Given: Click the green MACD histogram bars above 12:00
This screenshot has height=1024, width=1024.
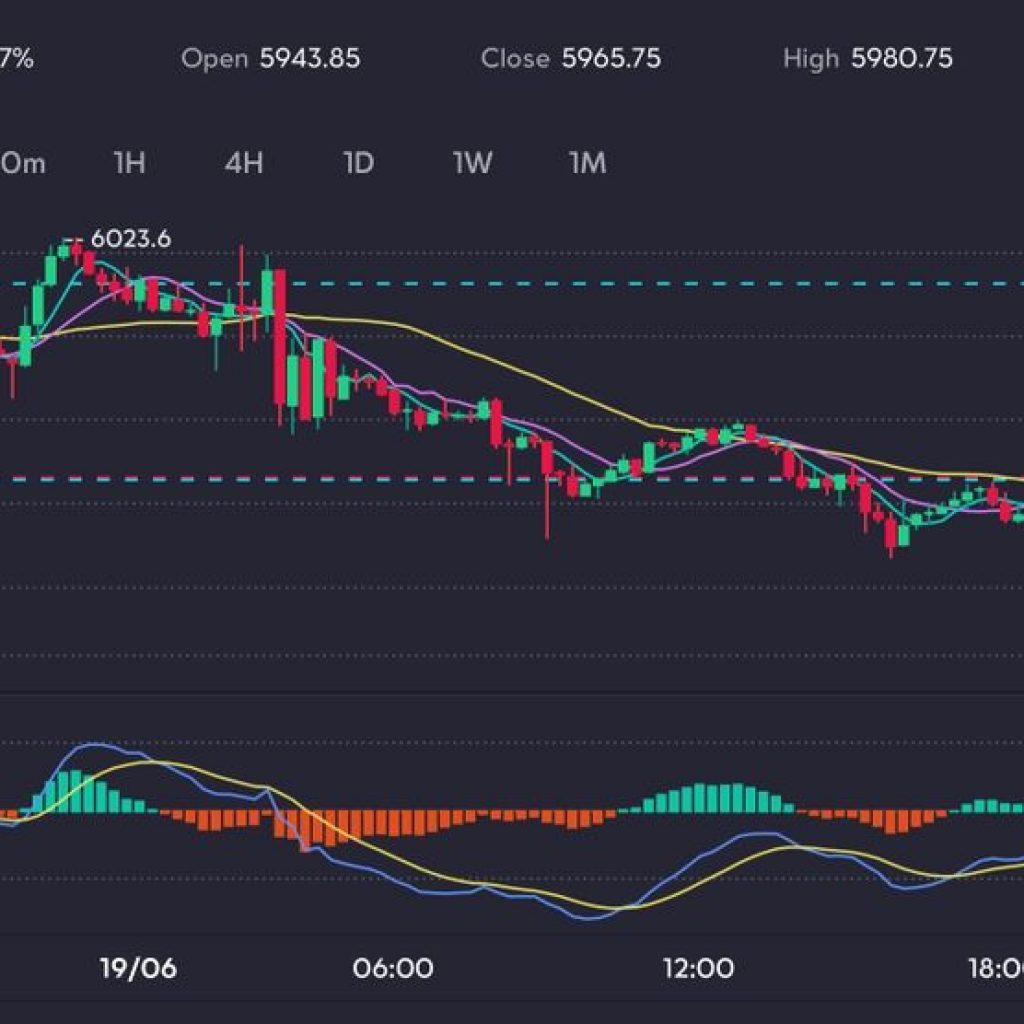Looking at the screenshot, I should tap(715, 799).
